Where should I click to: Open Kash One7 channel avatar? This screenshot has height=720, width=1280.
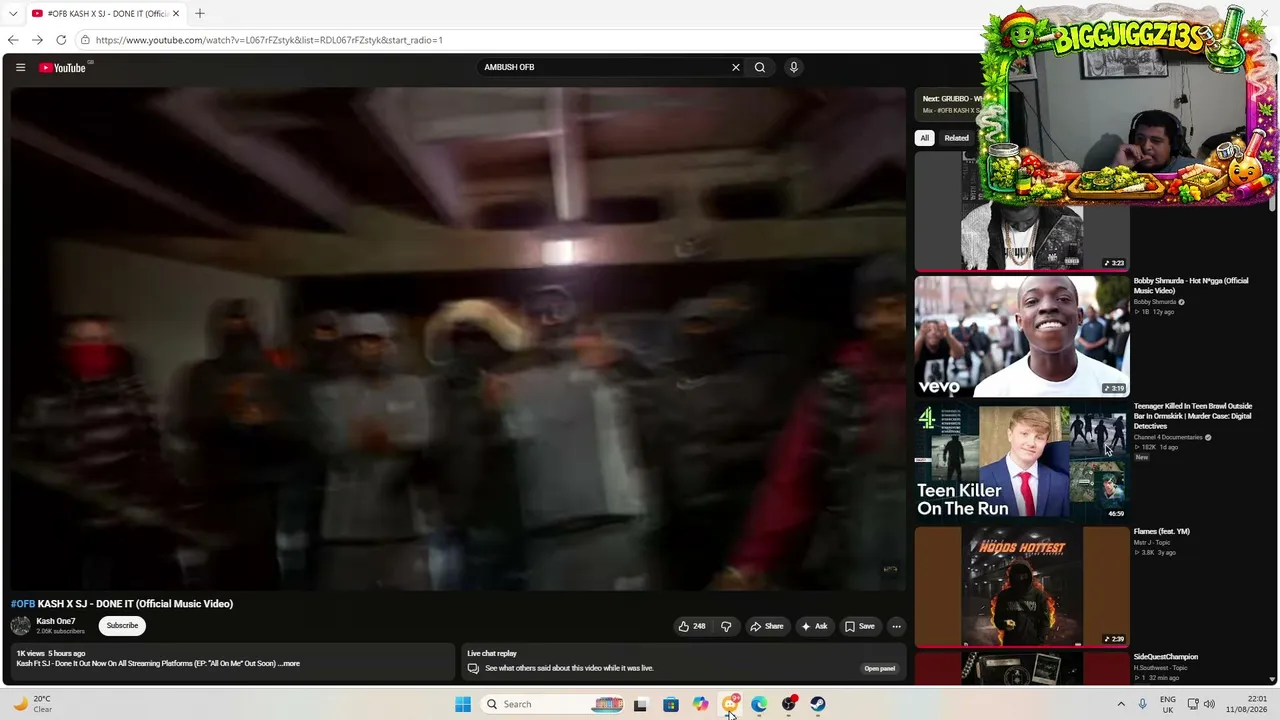pos(20,626)
